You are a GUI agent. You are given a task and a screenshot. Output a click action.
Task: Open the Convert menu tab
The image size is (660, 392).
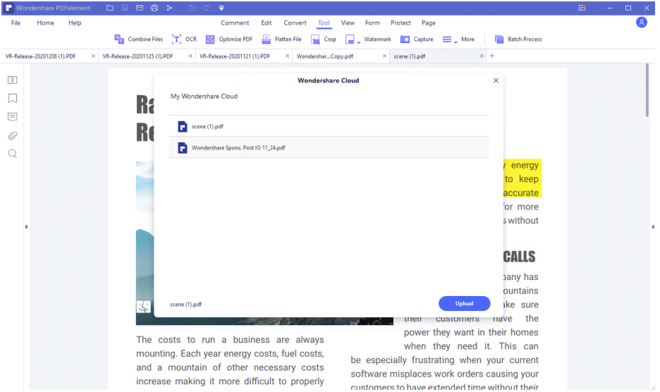tap(295, 23)
